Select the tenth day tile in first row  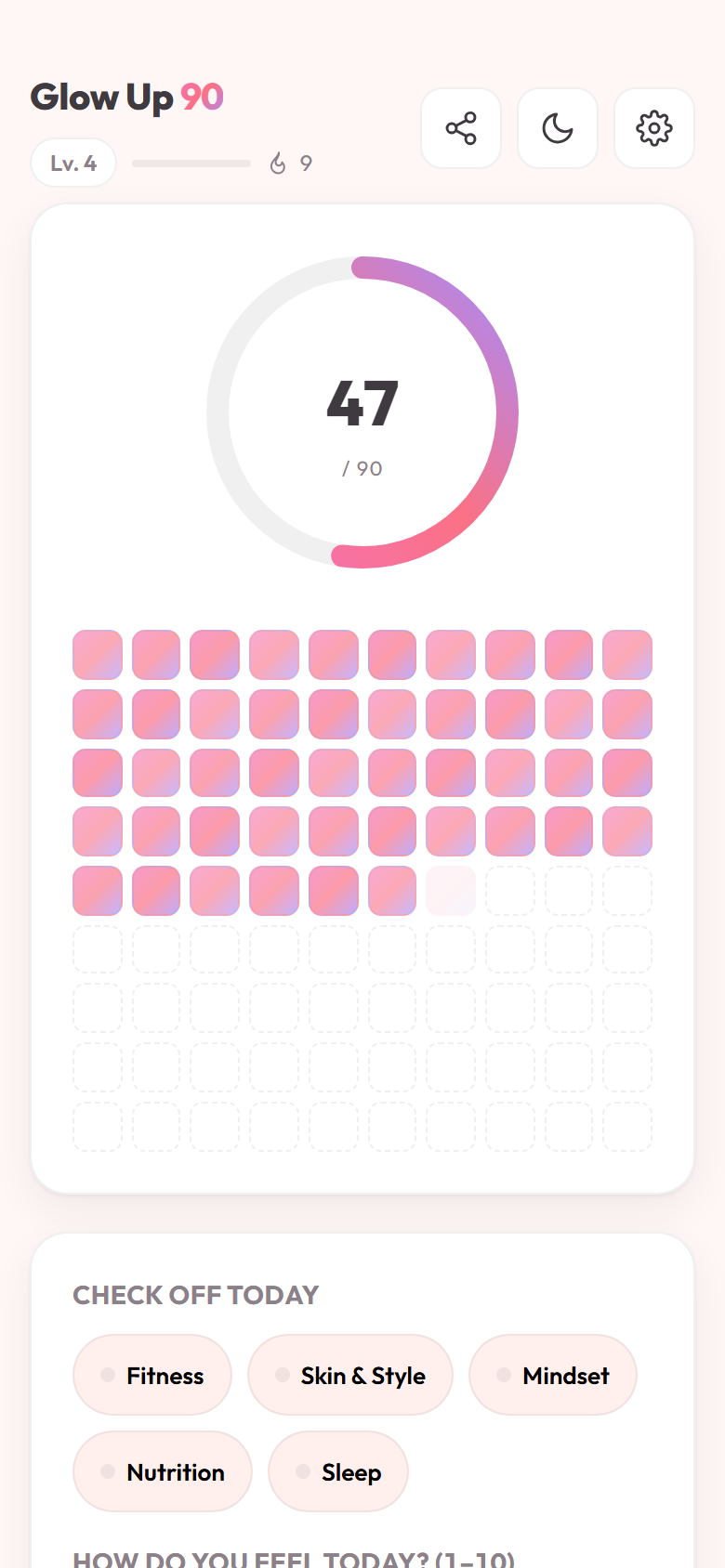tap(627, 655)
